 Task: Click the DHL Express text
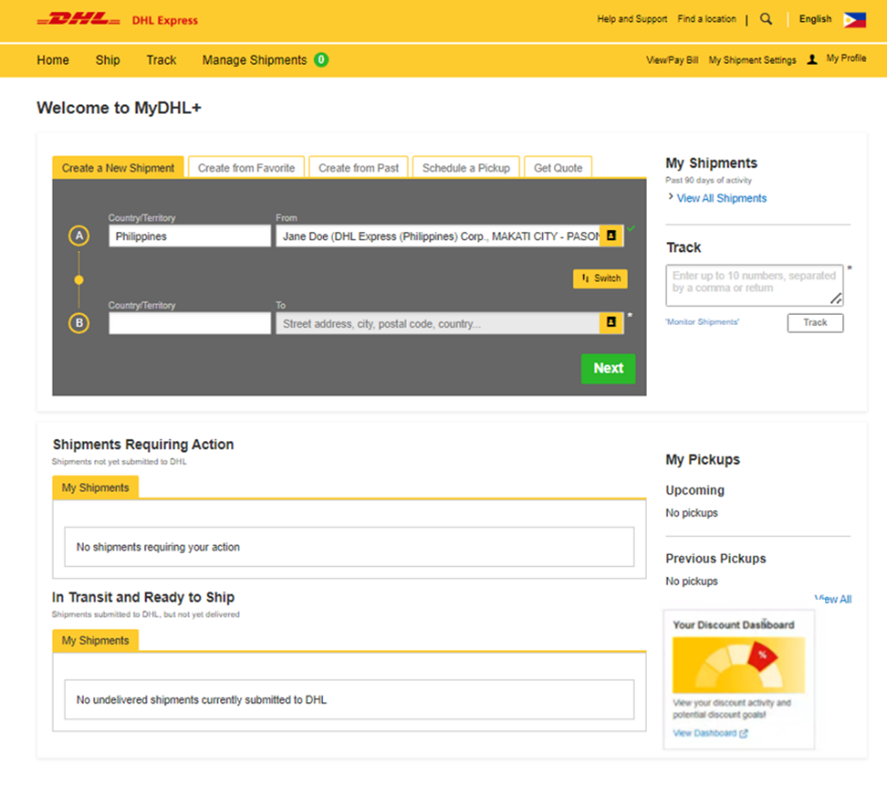165,20
